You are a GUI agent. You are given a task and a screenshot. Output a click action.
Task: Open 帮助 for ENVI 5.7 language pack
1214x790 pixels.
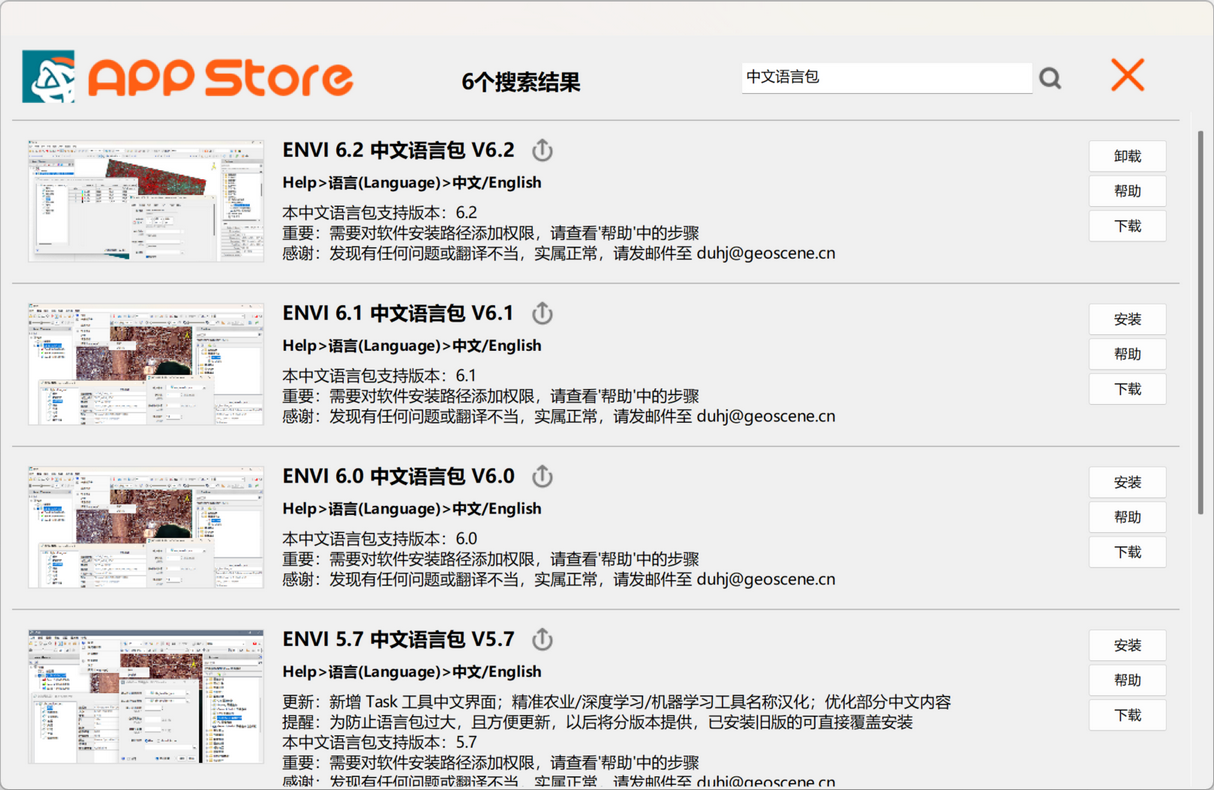pyautogui.click(x=1127, y=680)
